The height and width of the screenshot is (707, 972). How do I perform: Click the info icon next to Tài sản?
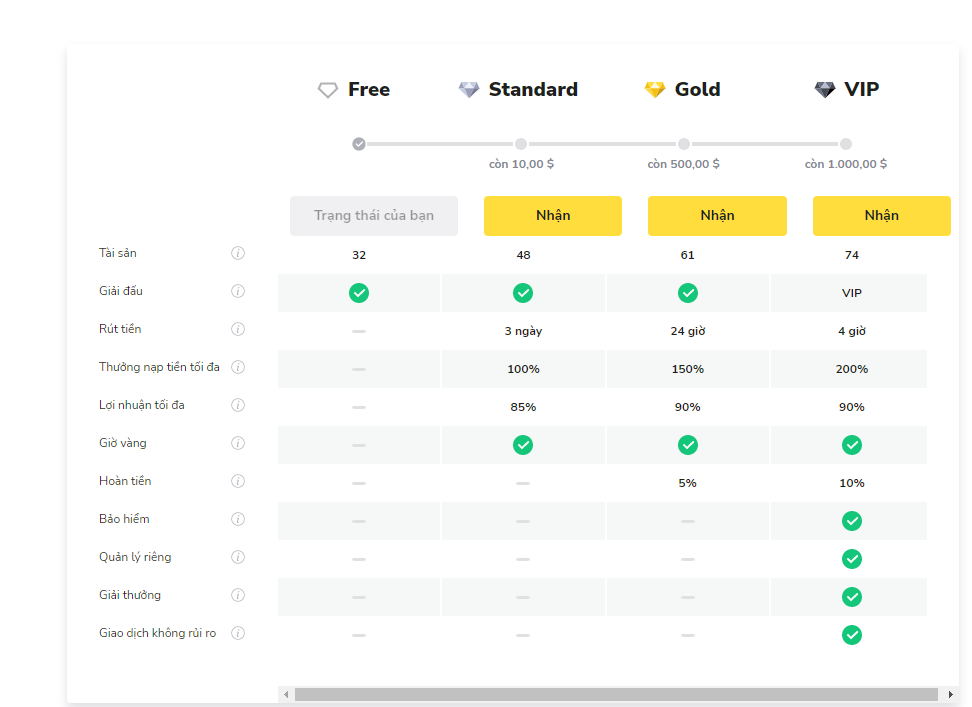(x=238, y=253)
